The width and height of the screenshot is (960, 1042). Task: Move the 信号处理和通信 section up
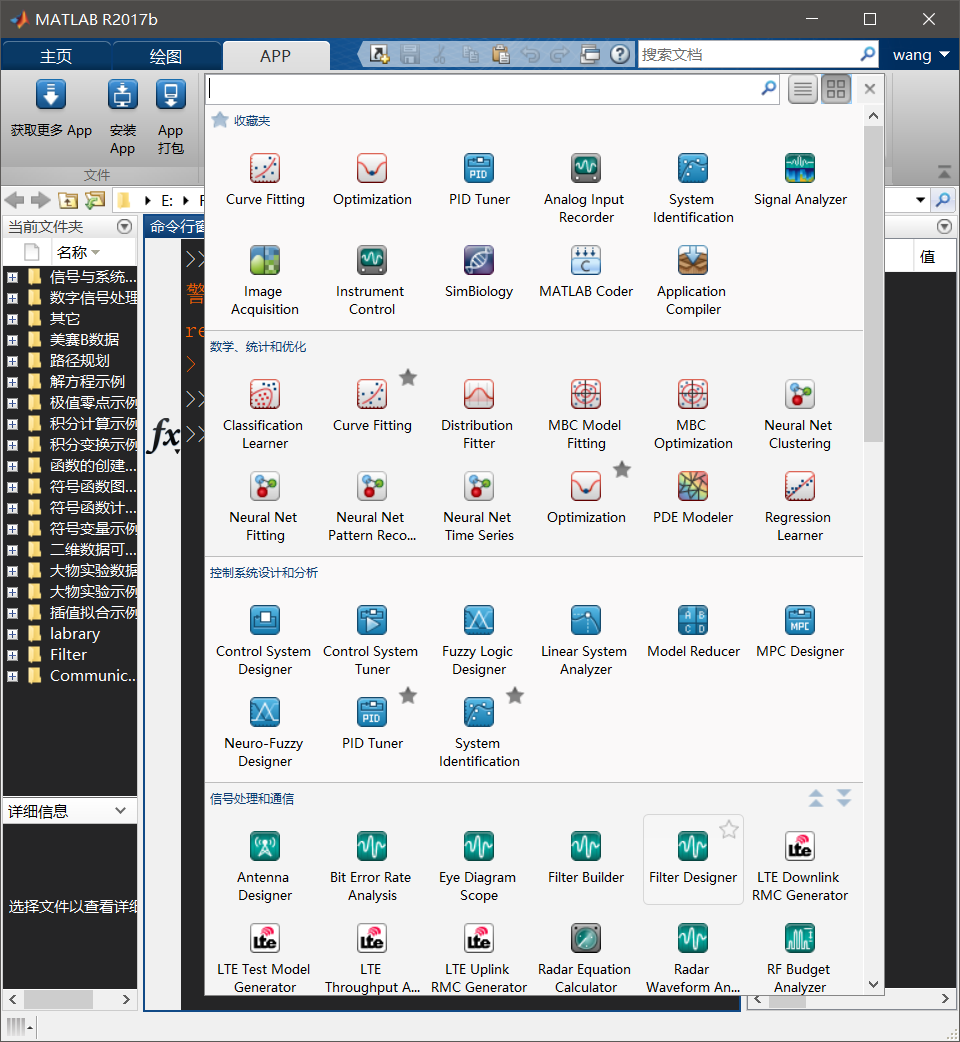point(816,797)
